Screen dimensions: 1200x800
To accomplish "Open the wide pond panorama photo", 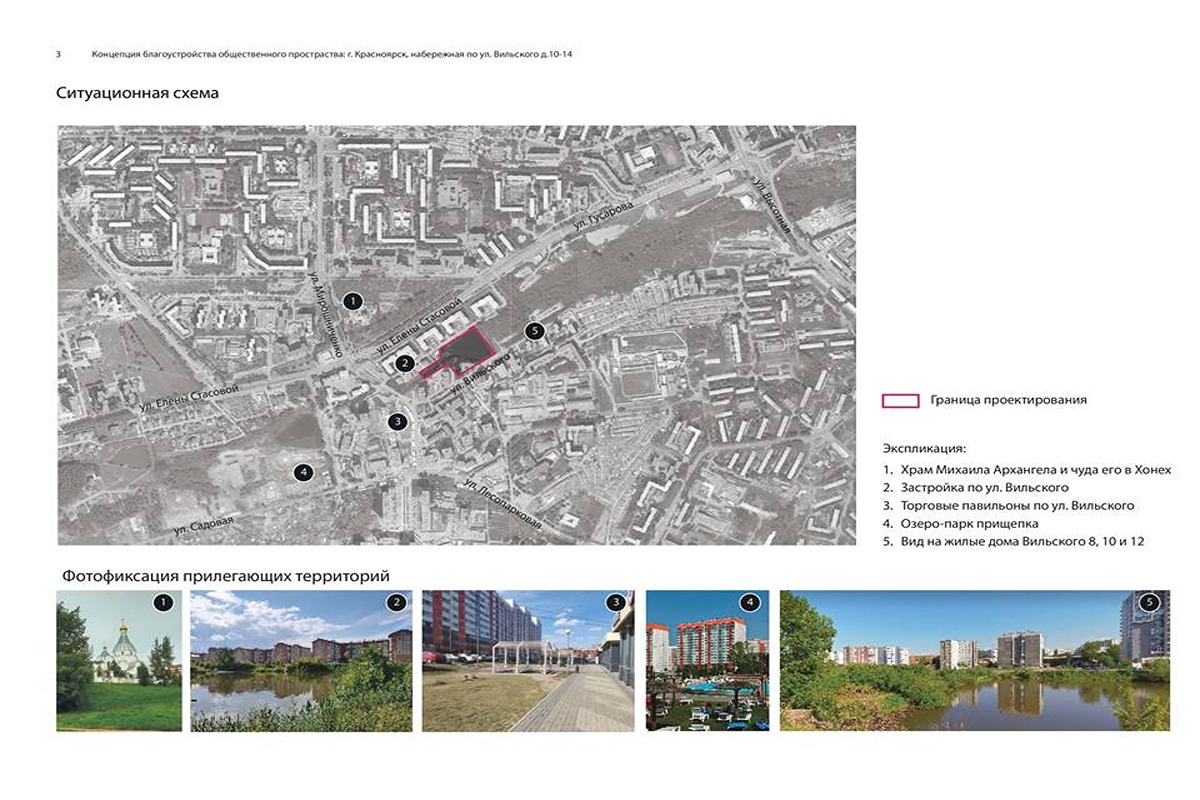I will [974, 665].
